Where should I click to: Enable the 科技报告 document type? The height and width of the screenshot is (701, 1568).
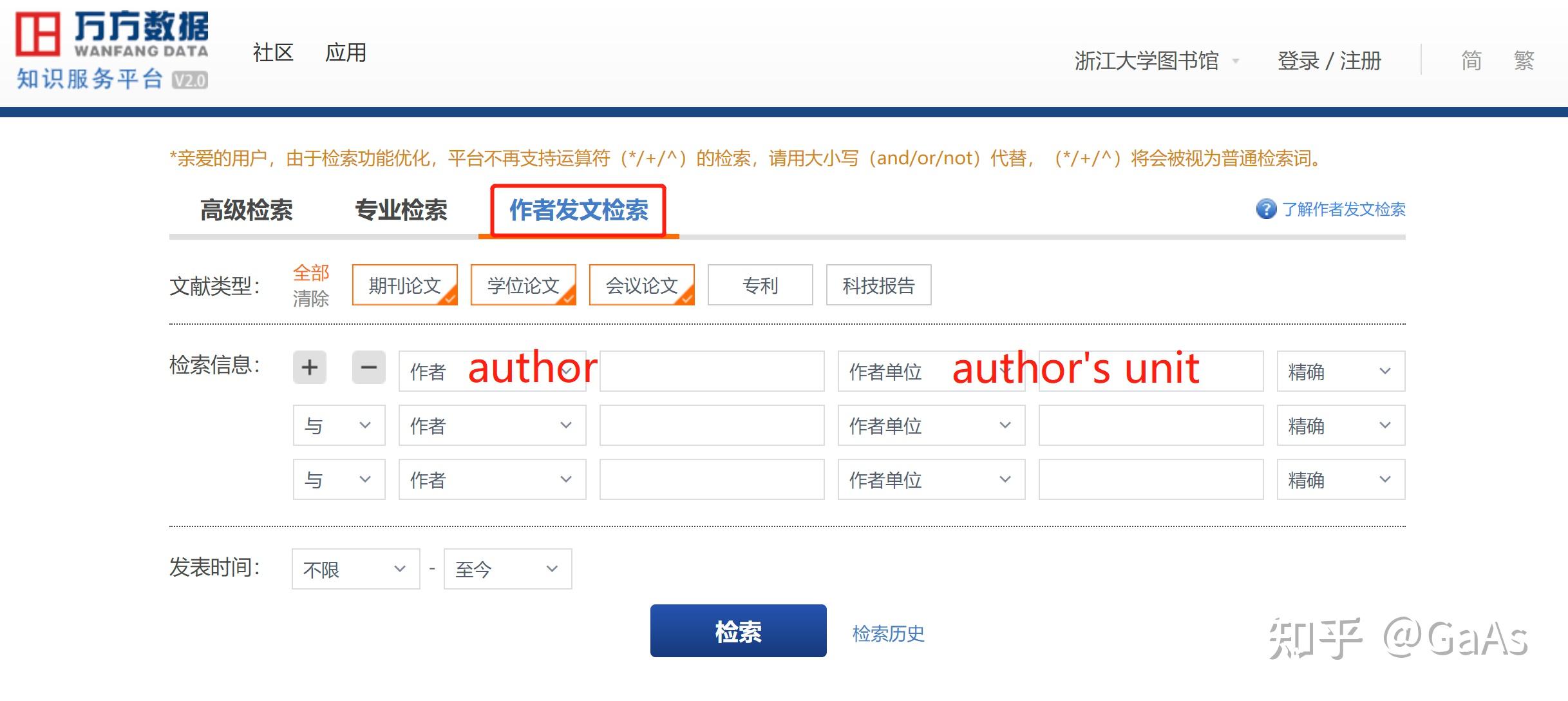[878, 285]
